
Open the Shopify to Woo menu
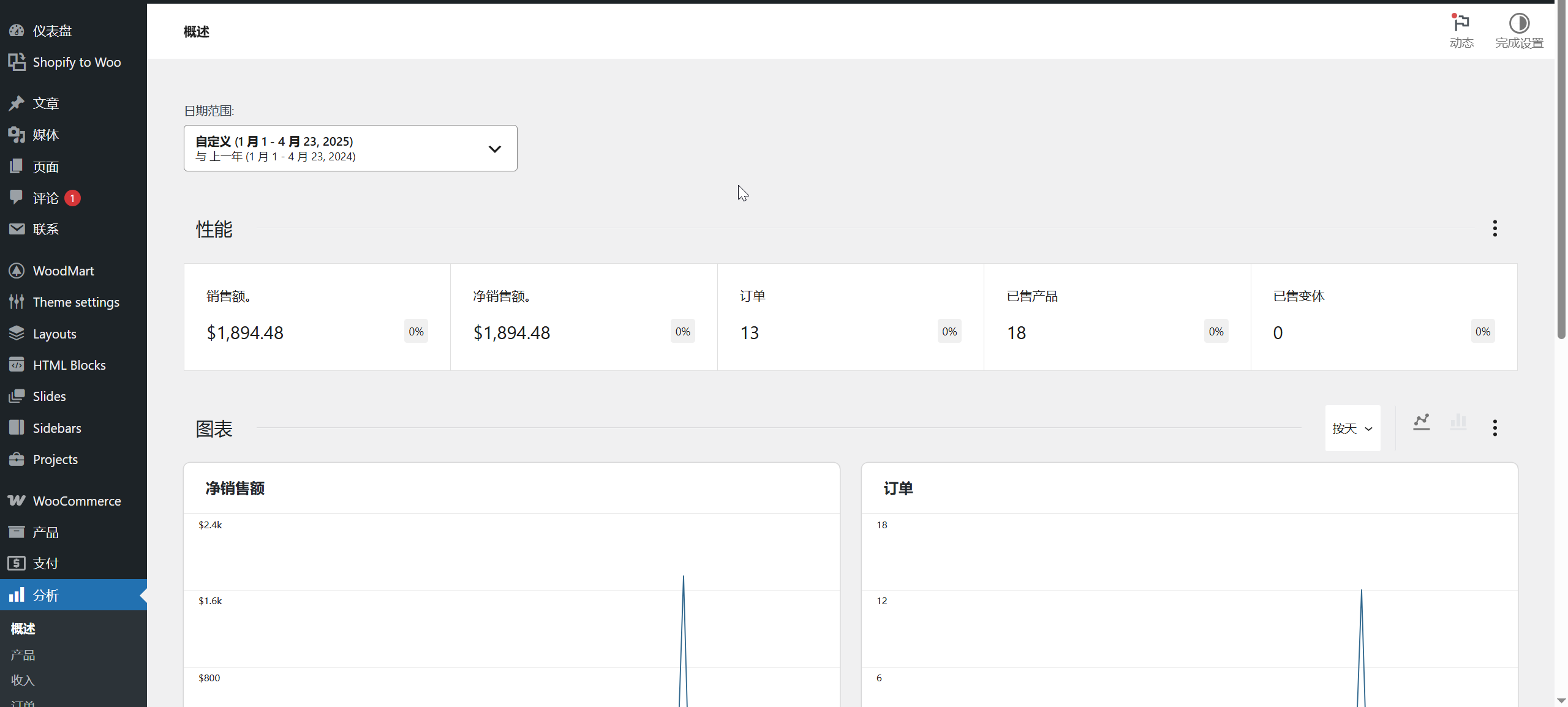point(73,62)
